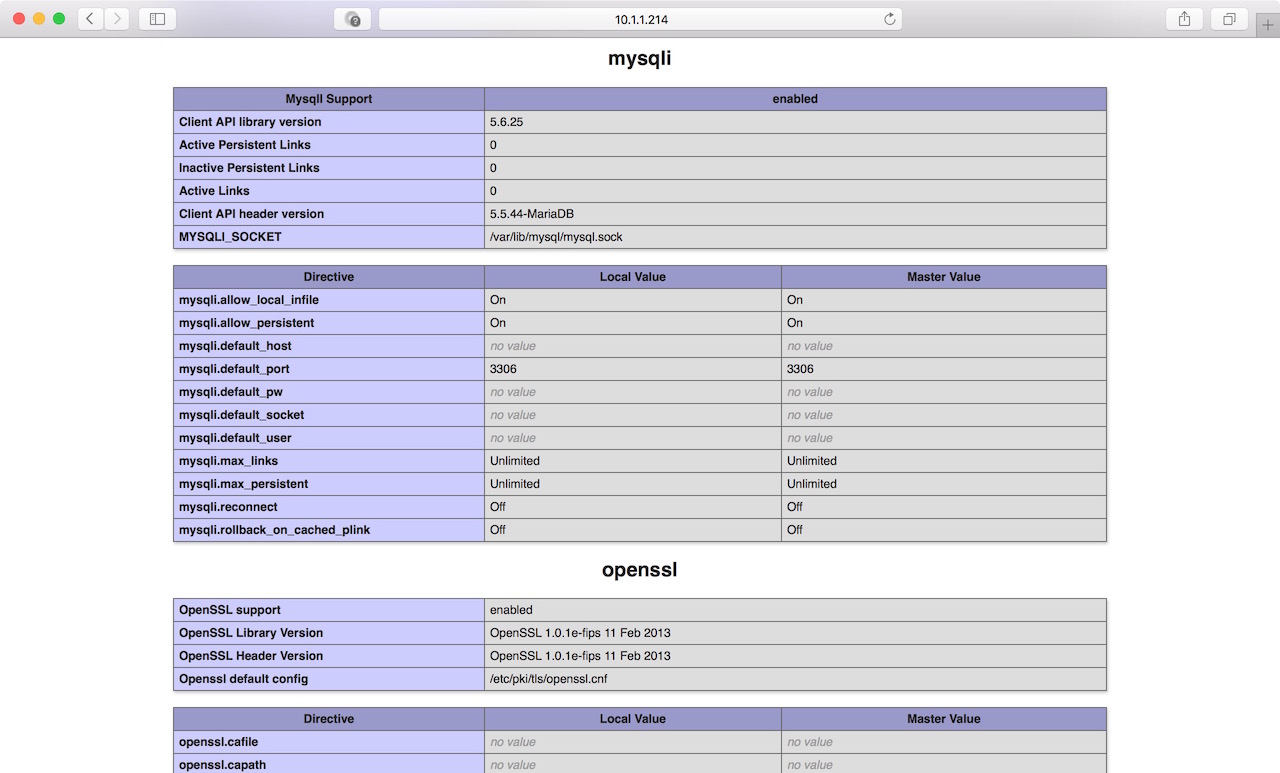Click the 'mysqli' section heading
This screenshot has height=773, width=1280.
tap(640, 58)
